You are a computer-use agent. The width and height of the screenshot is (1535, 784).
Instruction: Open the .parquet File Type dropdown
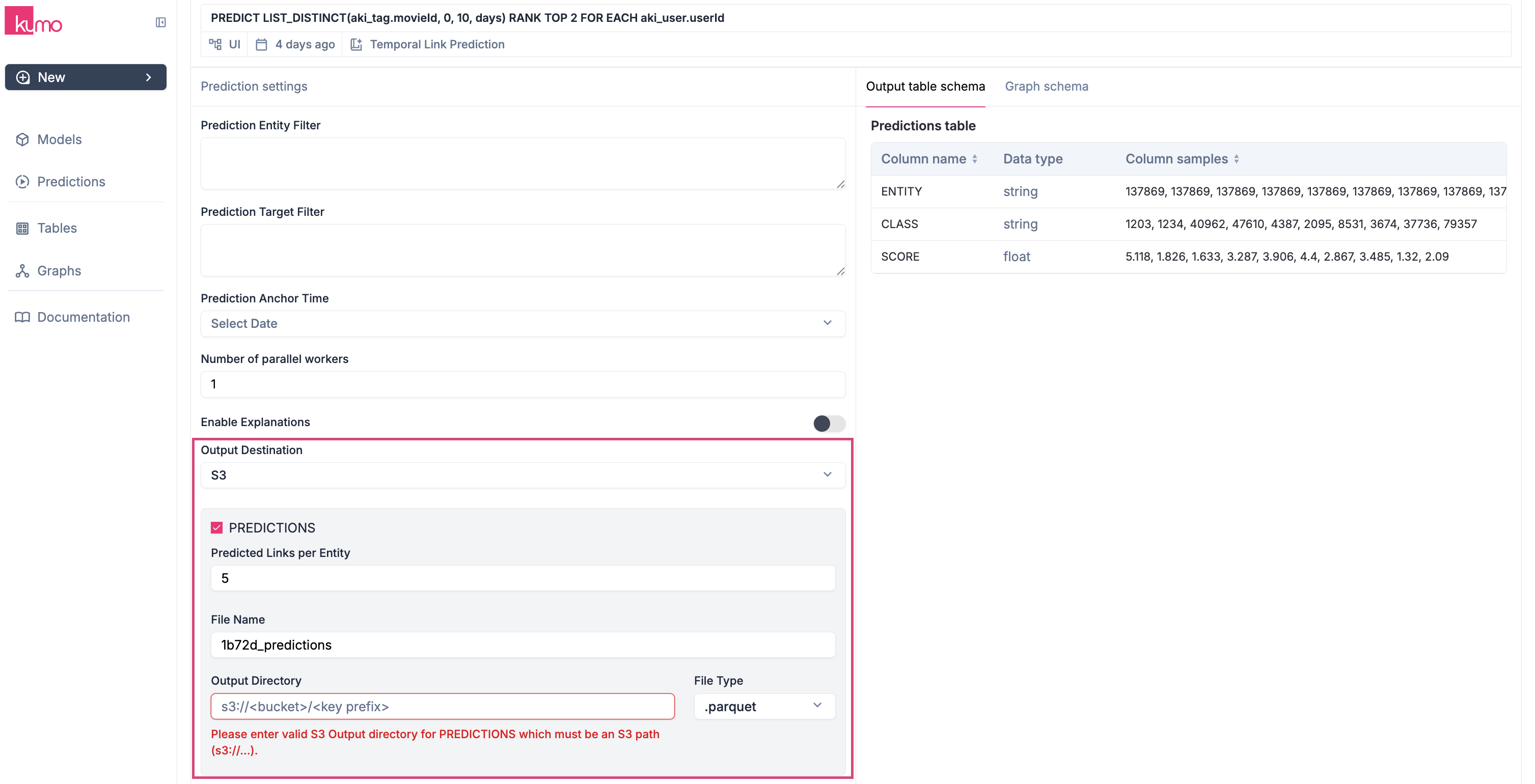click(764, 707)
